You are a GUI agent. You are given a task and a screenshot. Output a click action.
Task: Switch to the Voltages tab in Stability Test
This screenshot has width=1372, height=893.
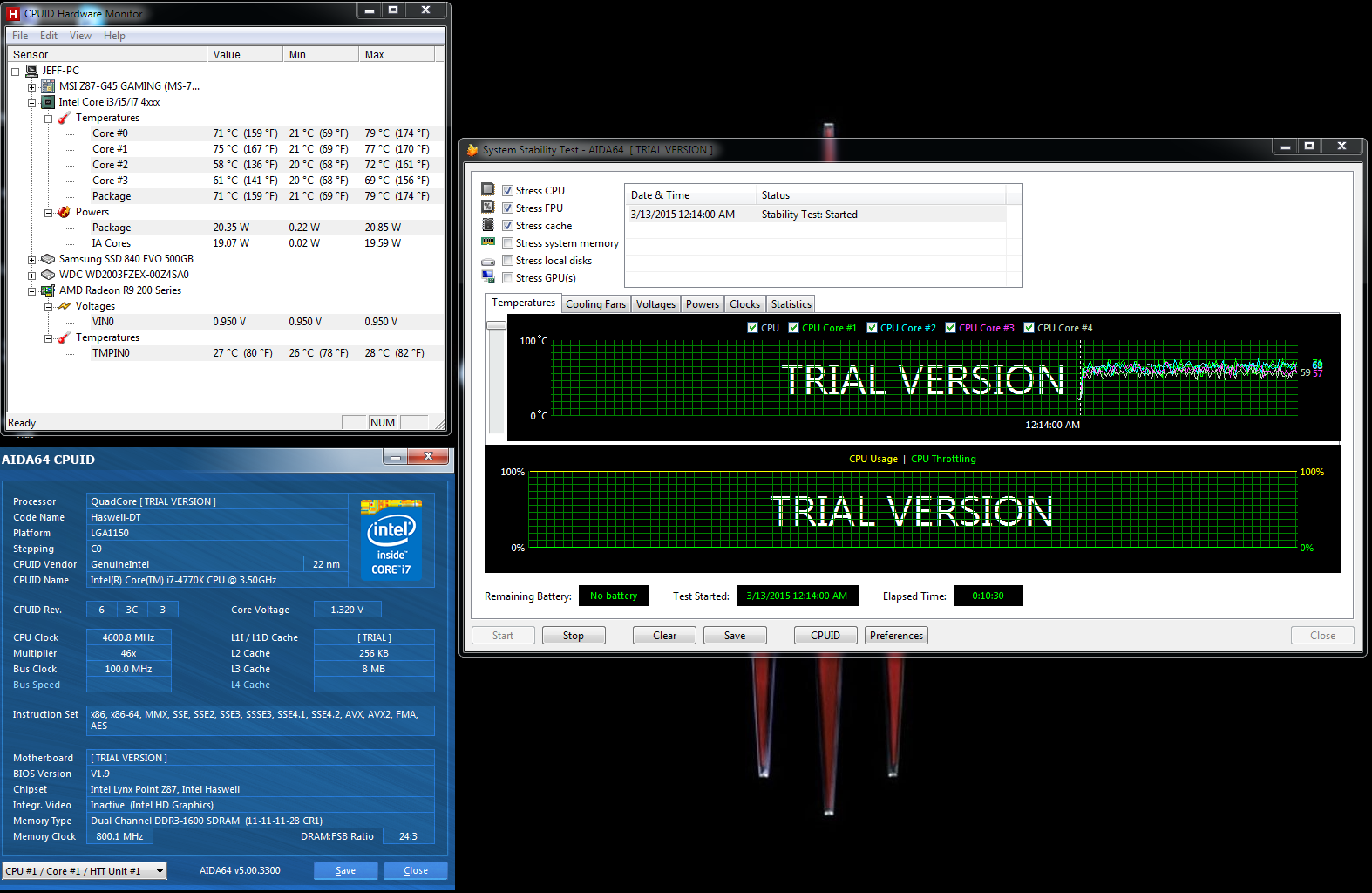pyautogui.click(x=655, y=304)
